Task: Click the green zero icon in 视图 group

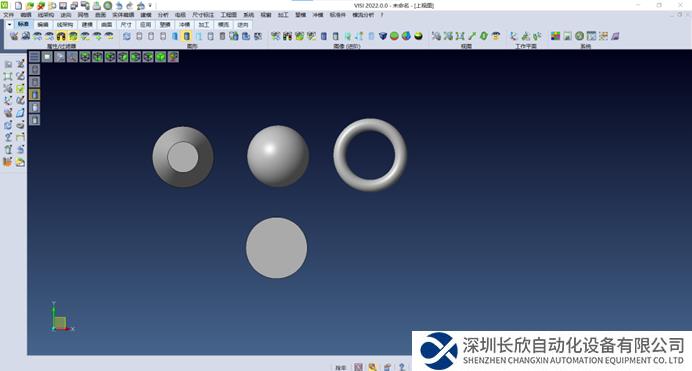Action: click(484, 36)
